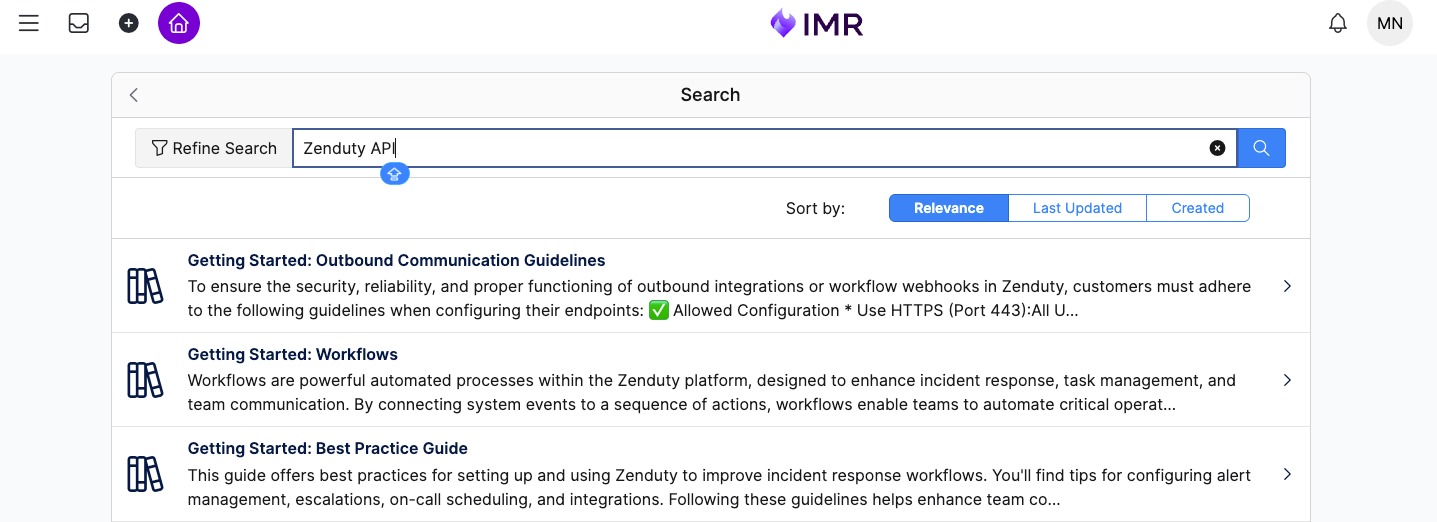Open Outbound Communication Guidelines article
Viewport: 1437px width, 522px height.
pos(396,260)
